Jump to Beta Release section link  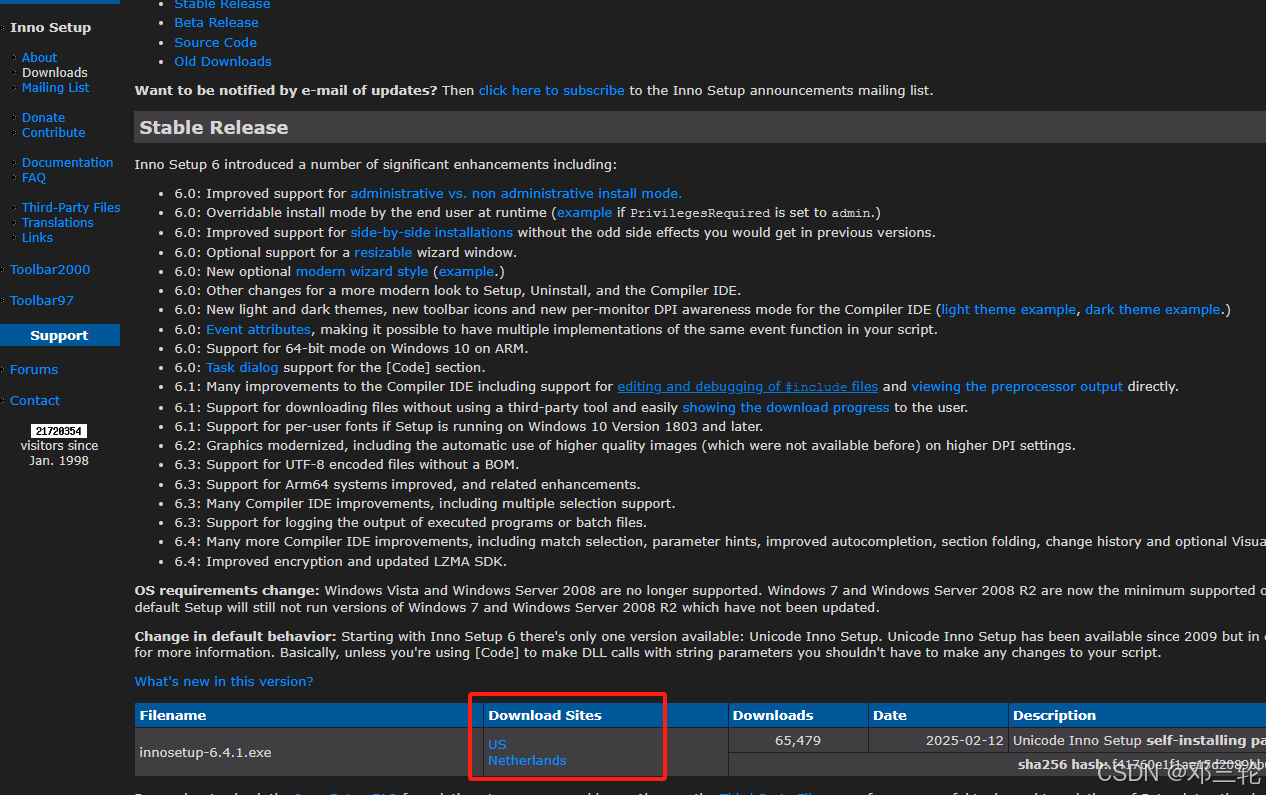click(216, 22)
